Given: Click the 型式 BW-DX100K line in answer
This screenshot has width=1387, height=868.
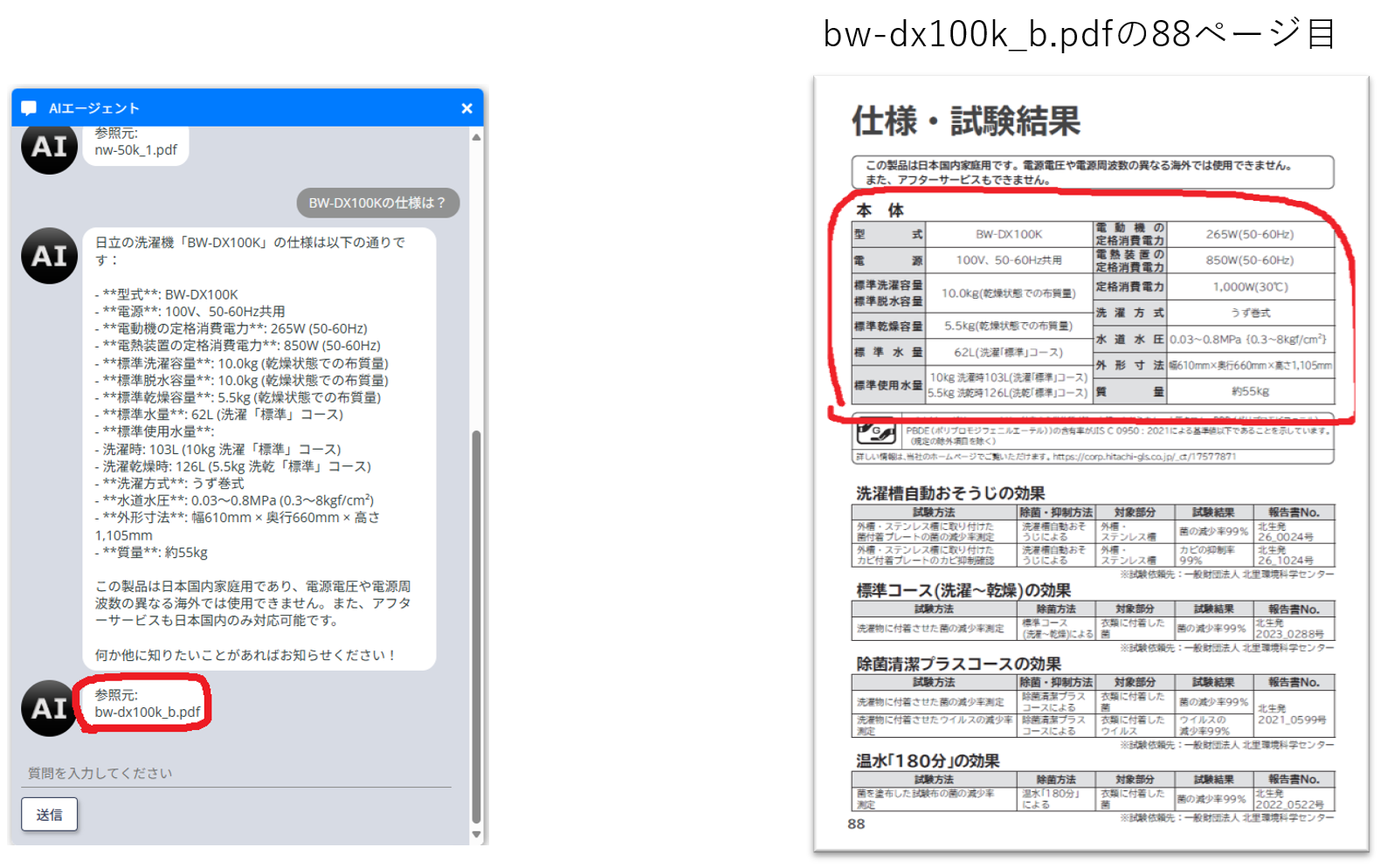Looking at the screenshot, I should [x=166, y=294].
